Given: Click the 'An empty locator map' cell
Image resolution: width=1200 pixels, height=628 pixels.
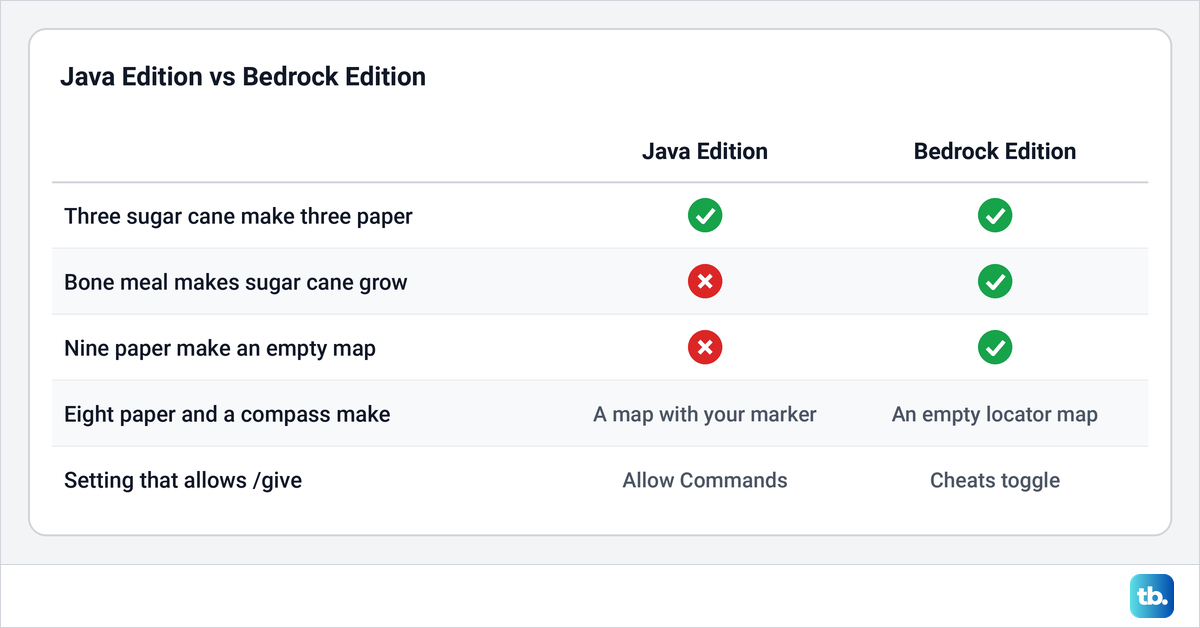Looking at the screenshot, I should [x=995, y=414].
